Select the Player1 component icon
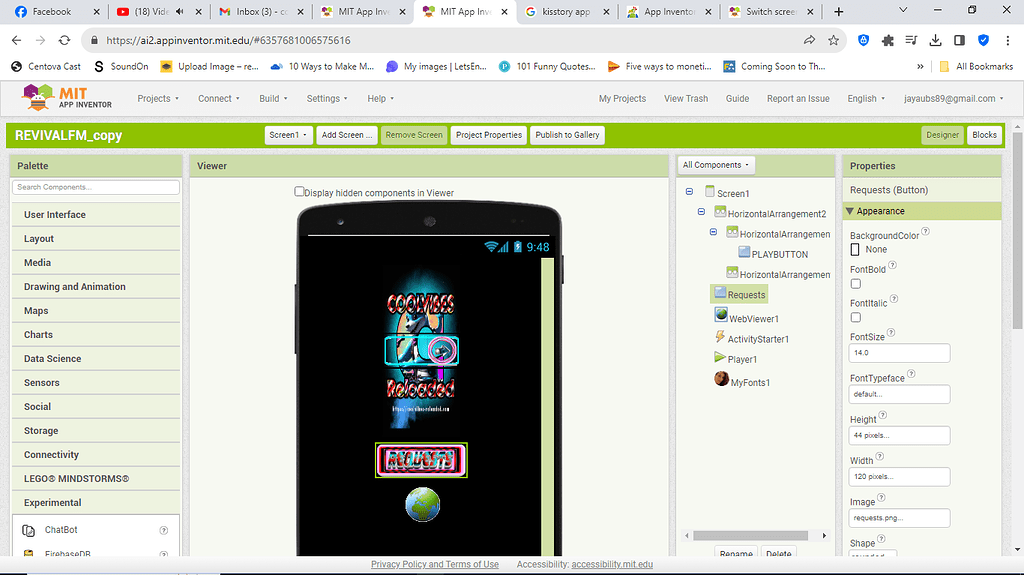Viewport: 1024px width, 575px height. click(x=720, y=358)
